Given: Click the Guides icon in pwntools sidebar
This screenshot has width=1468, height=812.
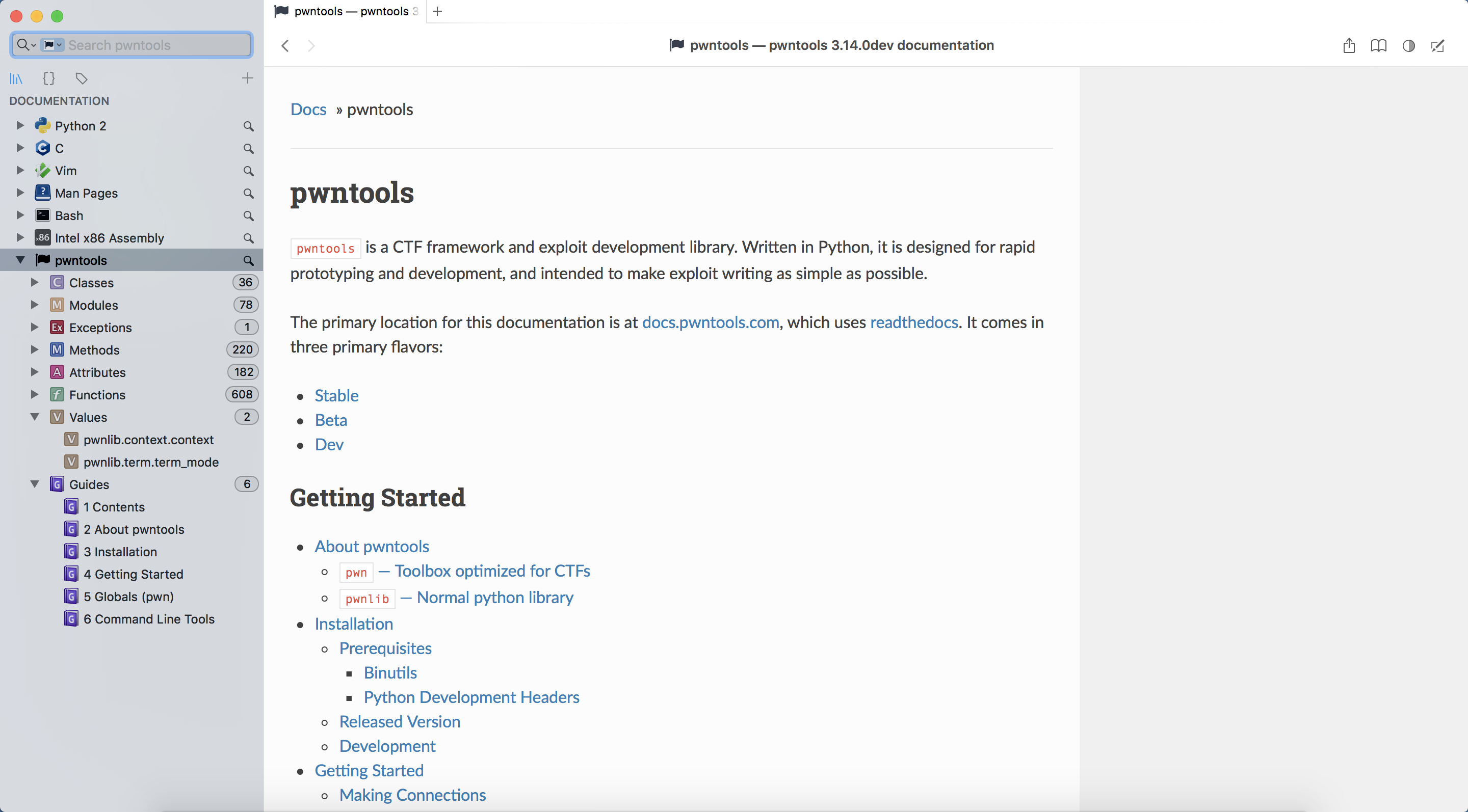Looking at the screenshot, I should coord(56,484).
